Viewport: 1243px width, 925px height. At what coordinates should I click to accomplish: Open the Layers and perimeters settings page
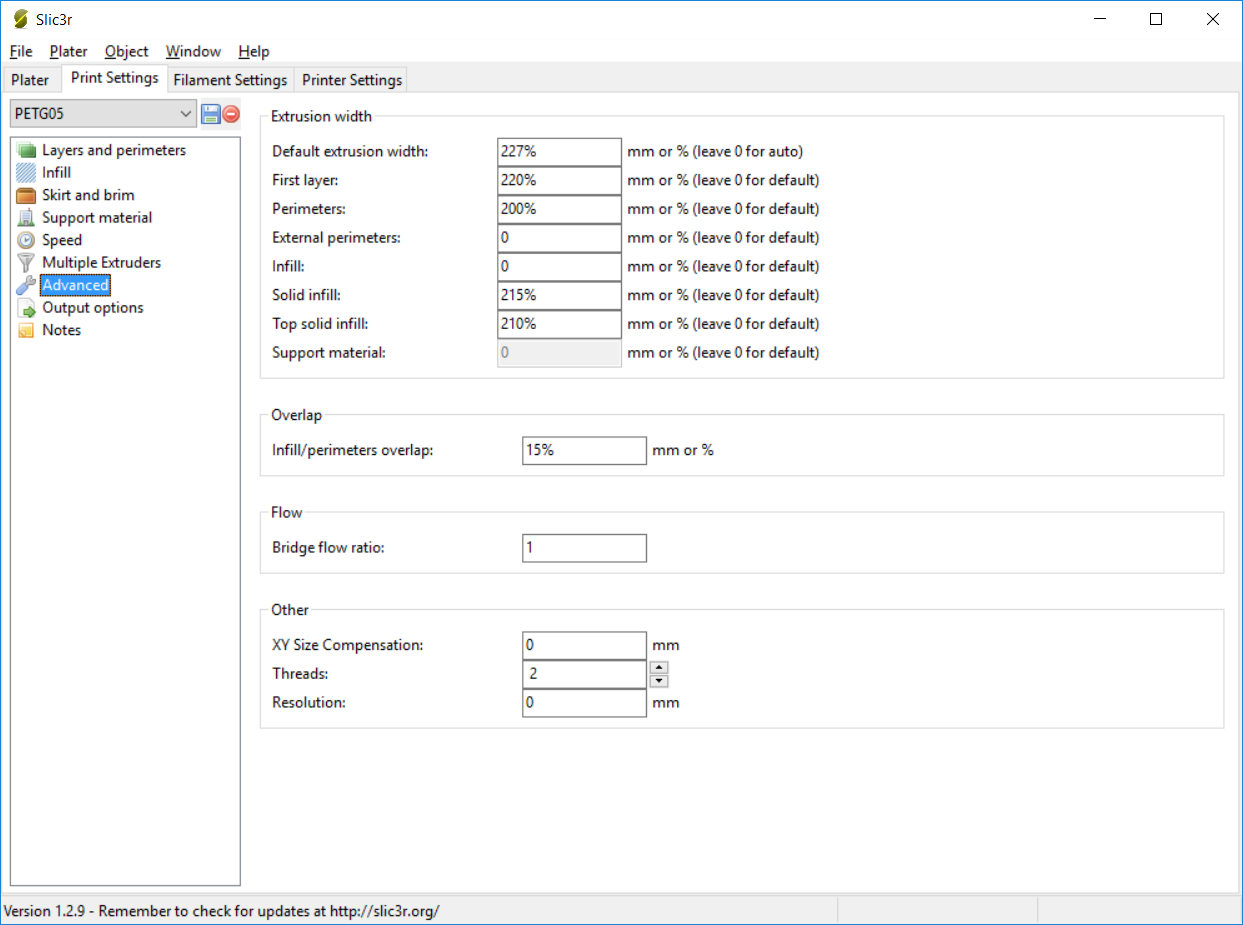[113, 150]
